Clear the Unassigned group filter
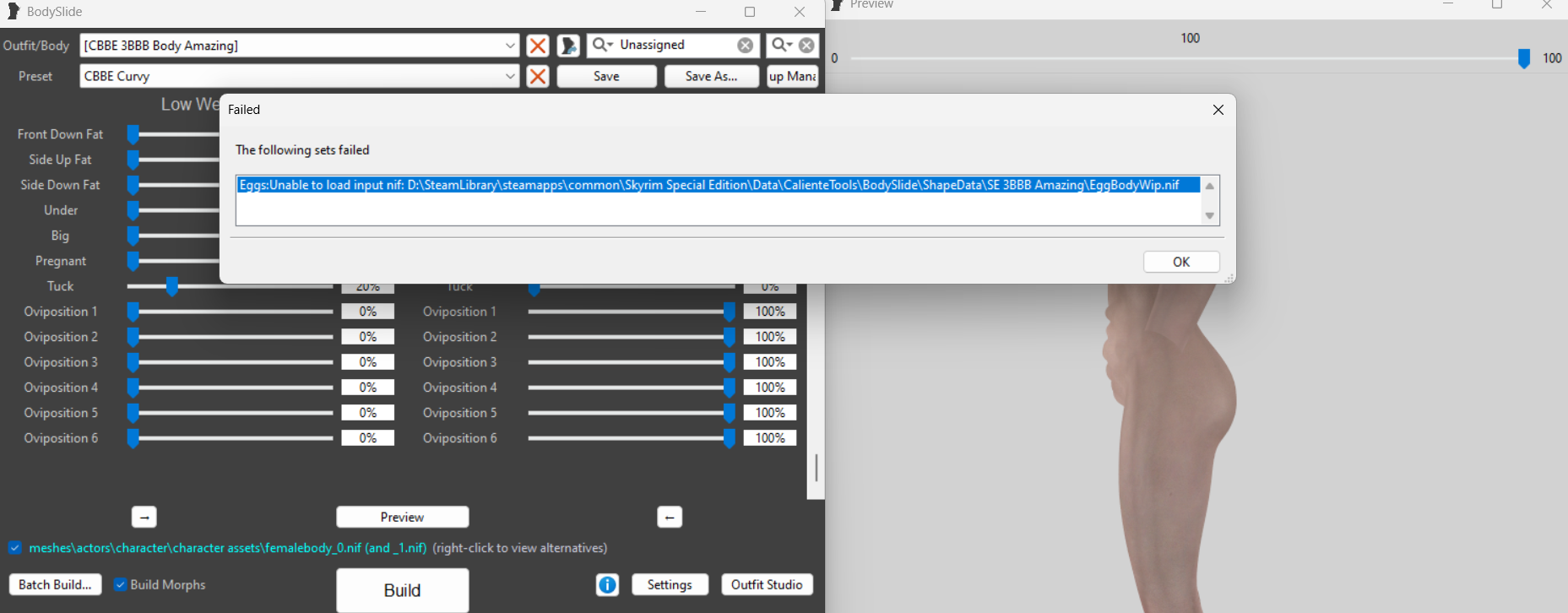The height and width of the screenshot is (613, 1568). point(745,46)
